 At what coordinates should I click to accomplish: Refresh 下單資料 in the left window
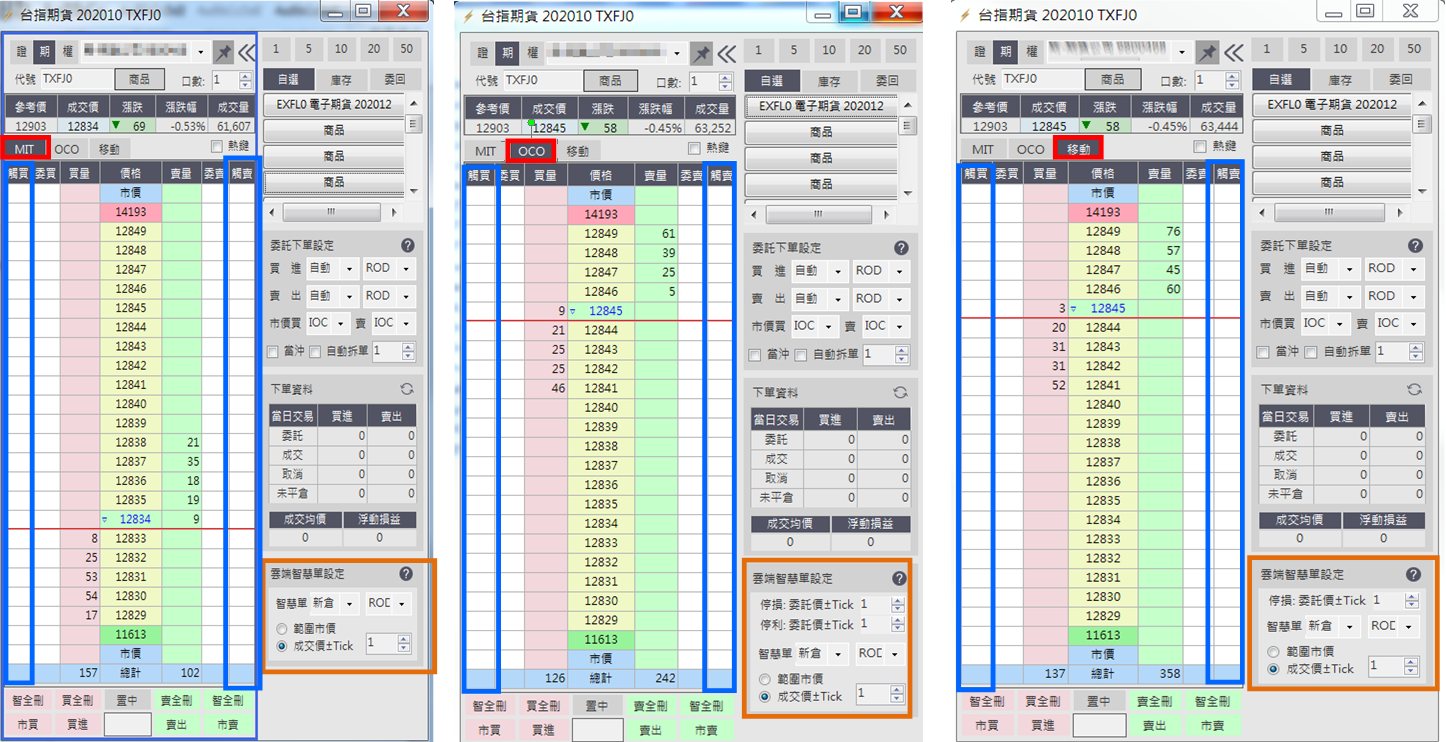point(407,390)
